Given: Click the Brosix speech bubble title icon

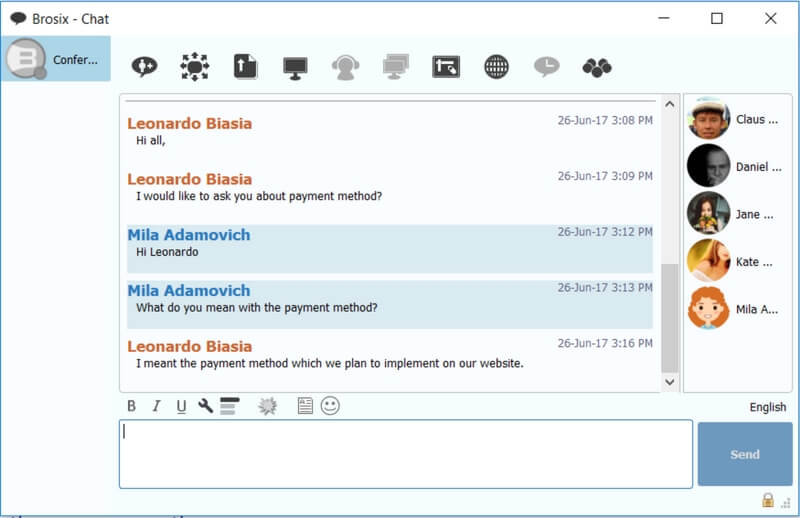Looking at the screenshot, I should click(18, 19).
